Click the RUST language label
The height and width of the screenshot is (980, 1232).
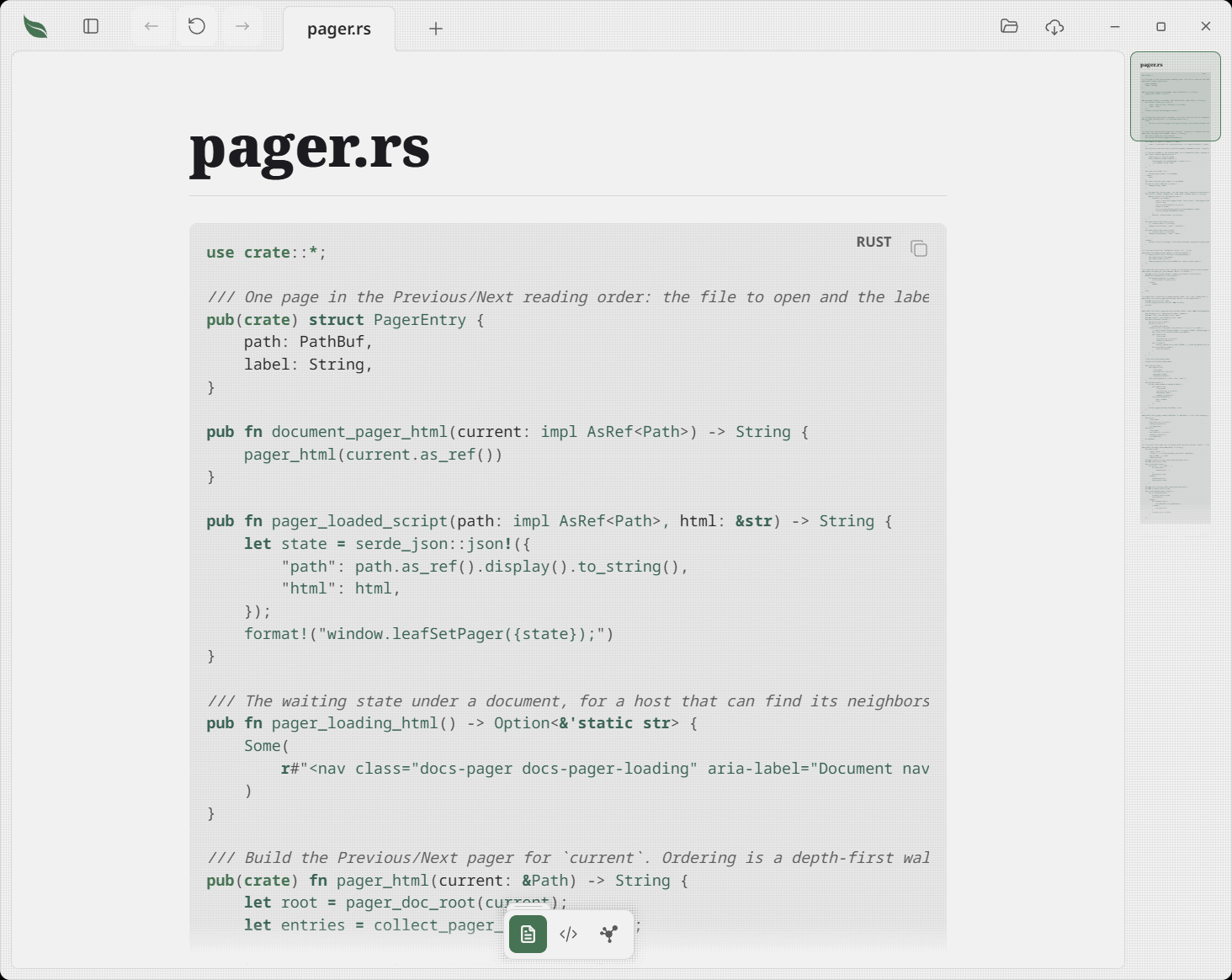pyautogui.click(x=874, y=242)
